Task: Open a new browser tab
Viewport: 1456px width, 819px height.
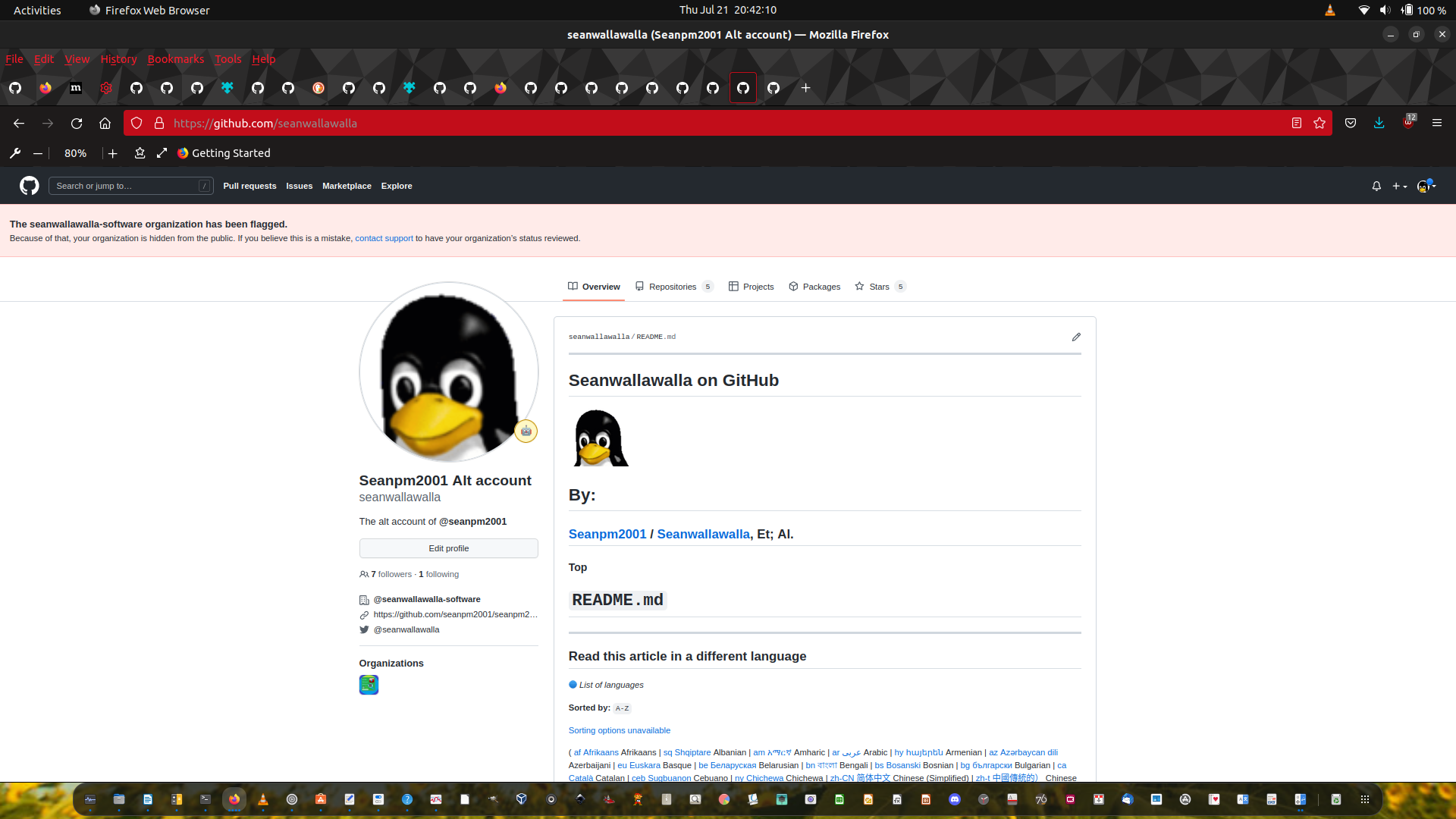Action: tap(806, 88)
